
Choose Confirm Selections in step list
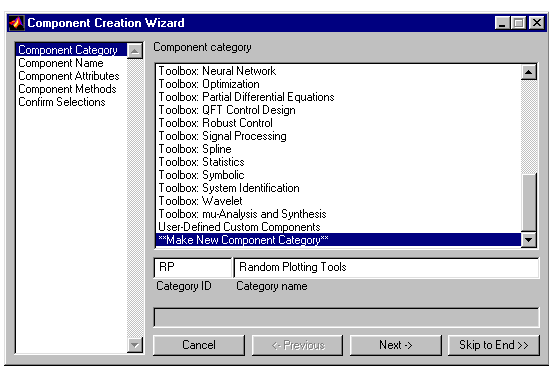[x=62, y=102]
